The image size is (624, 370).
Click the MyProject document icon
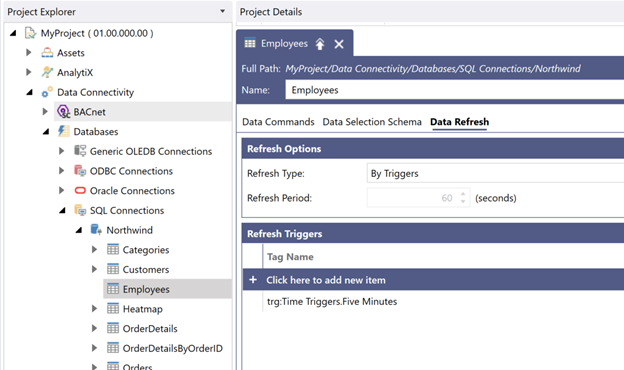(30, 33)
